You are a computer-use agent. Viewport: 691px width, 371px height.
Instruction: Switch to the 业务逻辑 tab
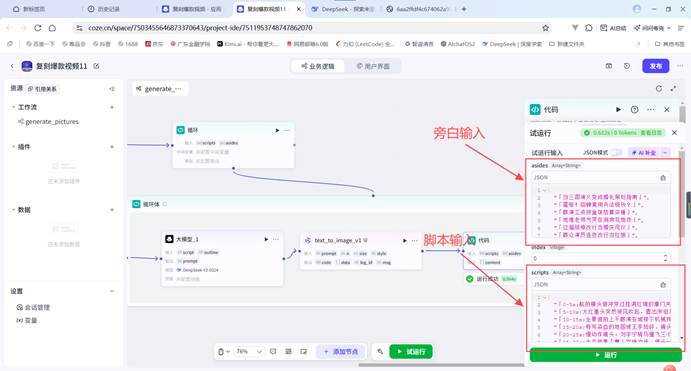[318, 66]
